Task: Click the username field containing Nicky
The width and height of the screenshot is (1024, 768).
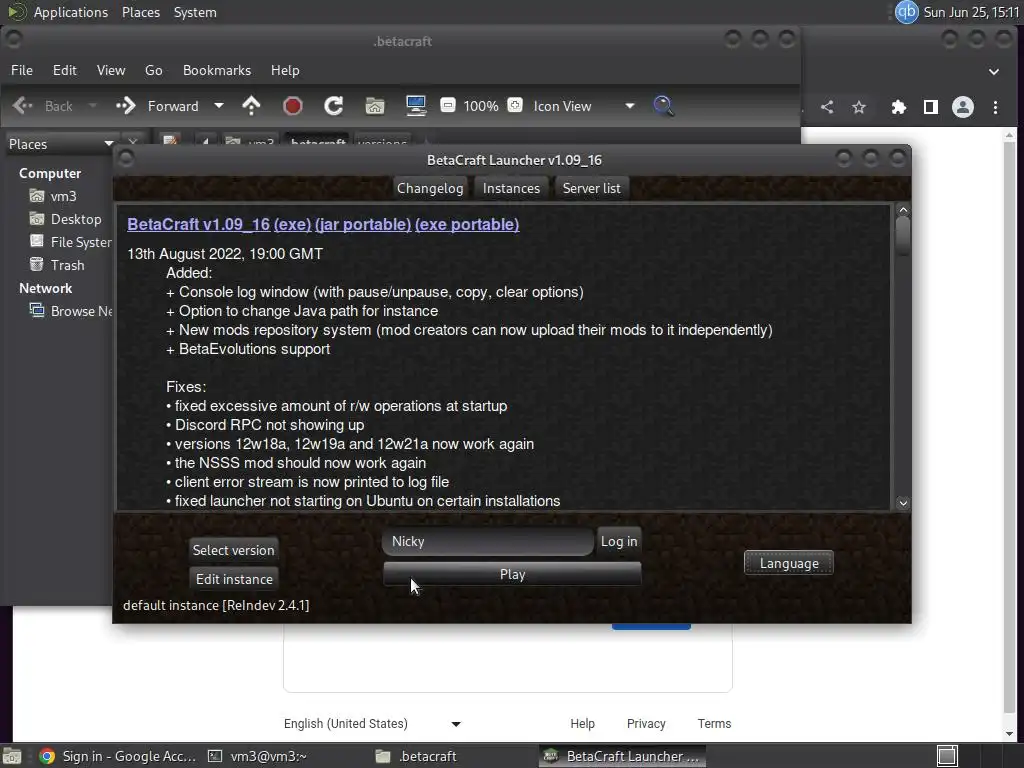Action: click(x=488, y=541)
